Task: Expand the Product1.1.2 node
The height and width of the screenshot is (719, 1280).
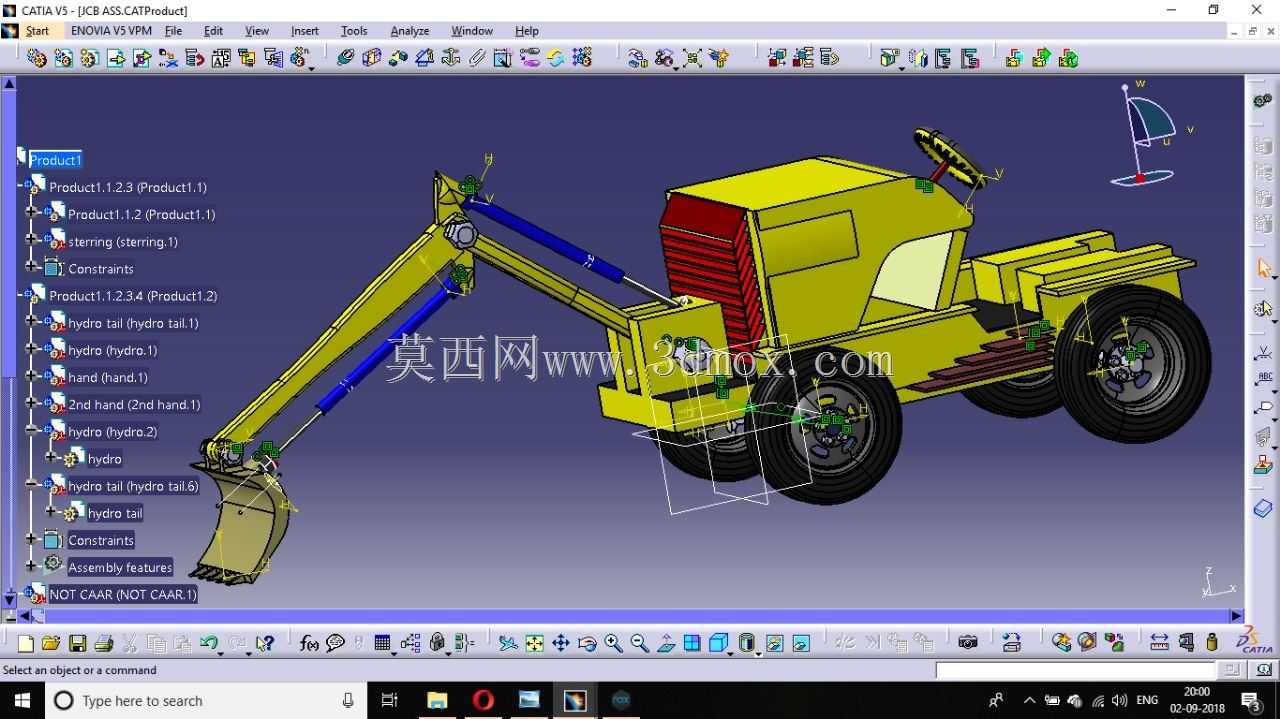Action: click(x=32, y=213)
